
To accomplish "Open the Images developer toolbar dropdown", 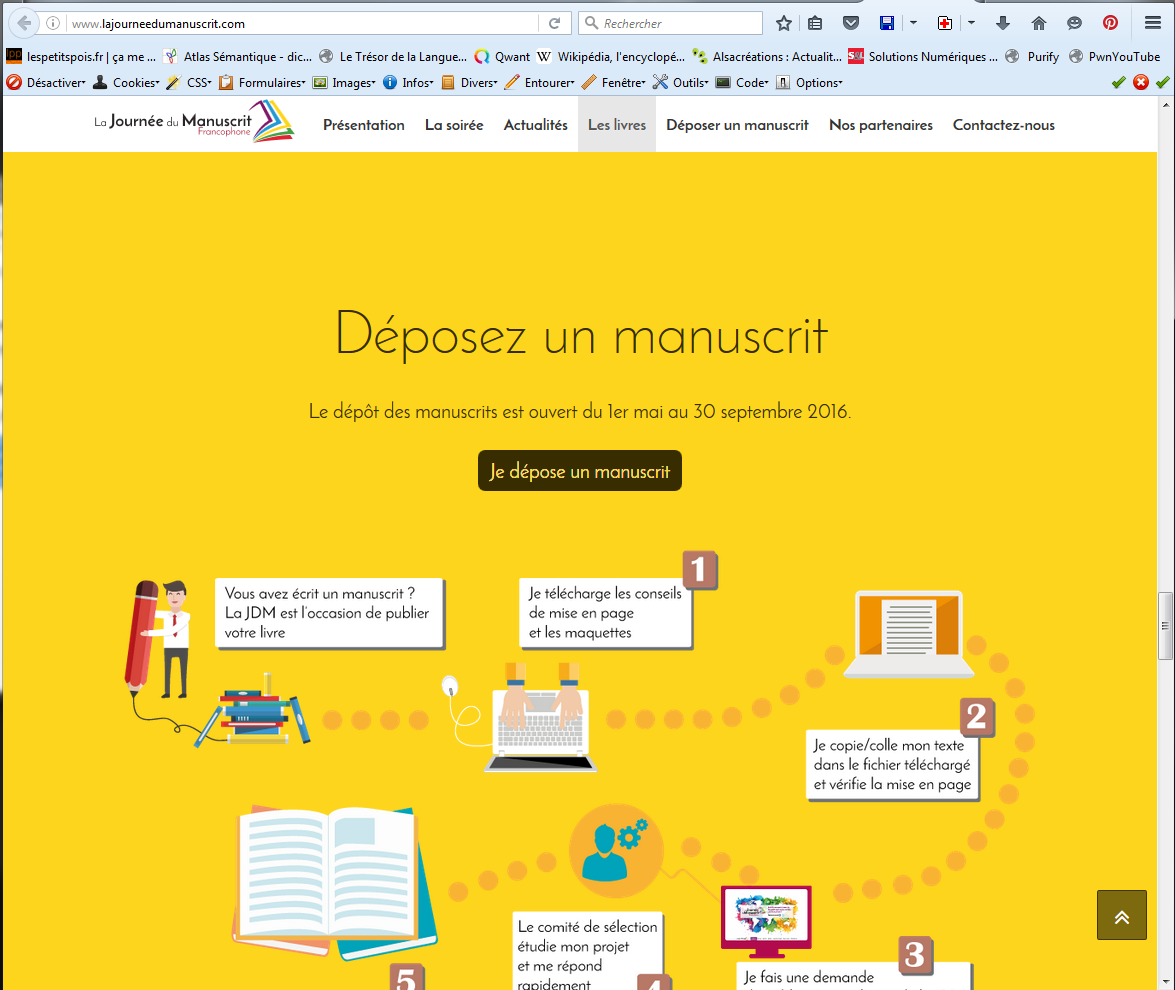I will (345, 83).
